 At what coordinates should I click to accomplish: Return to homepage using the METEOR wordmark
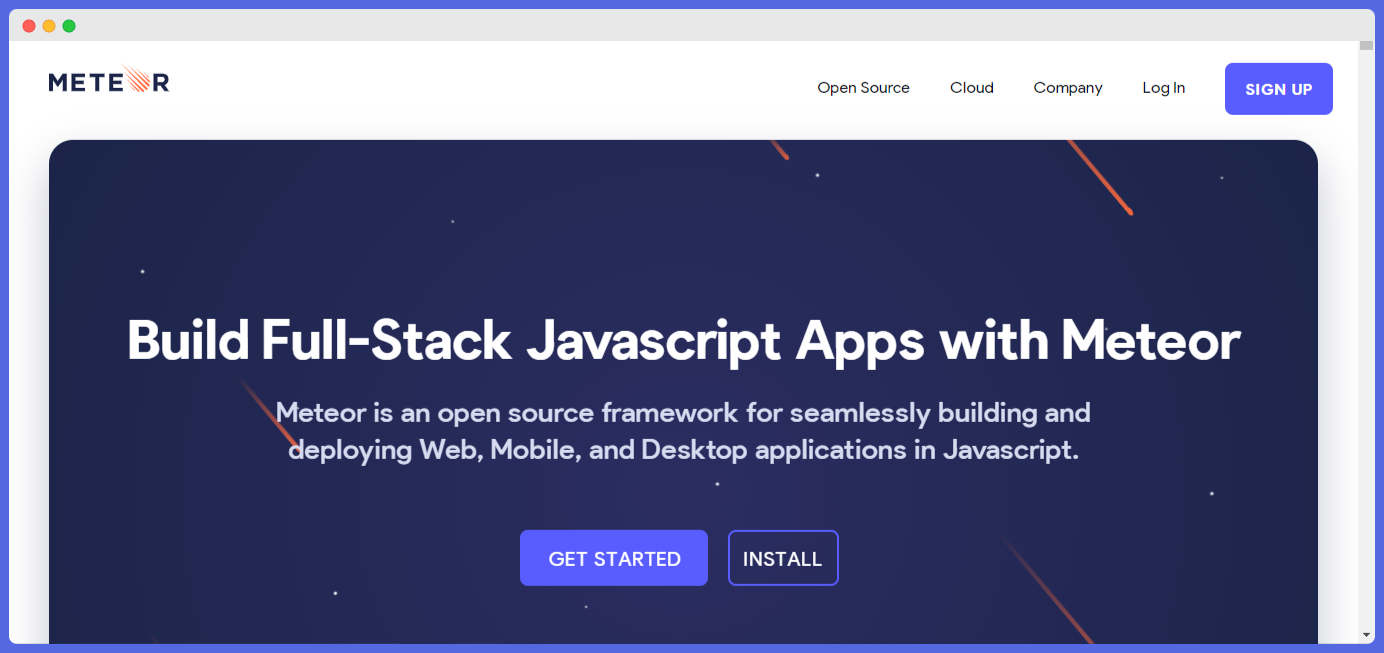click(x=108, y=81)
